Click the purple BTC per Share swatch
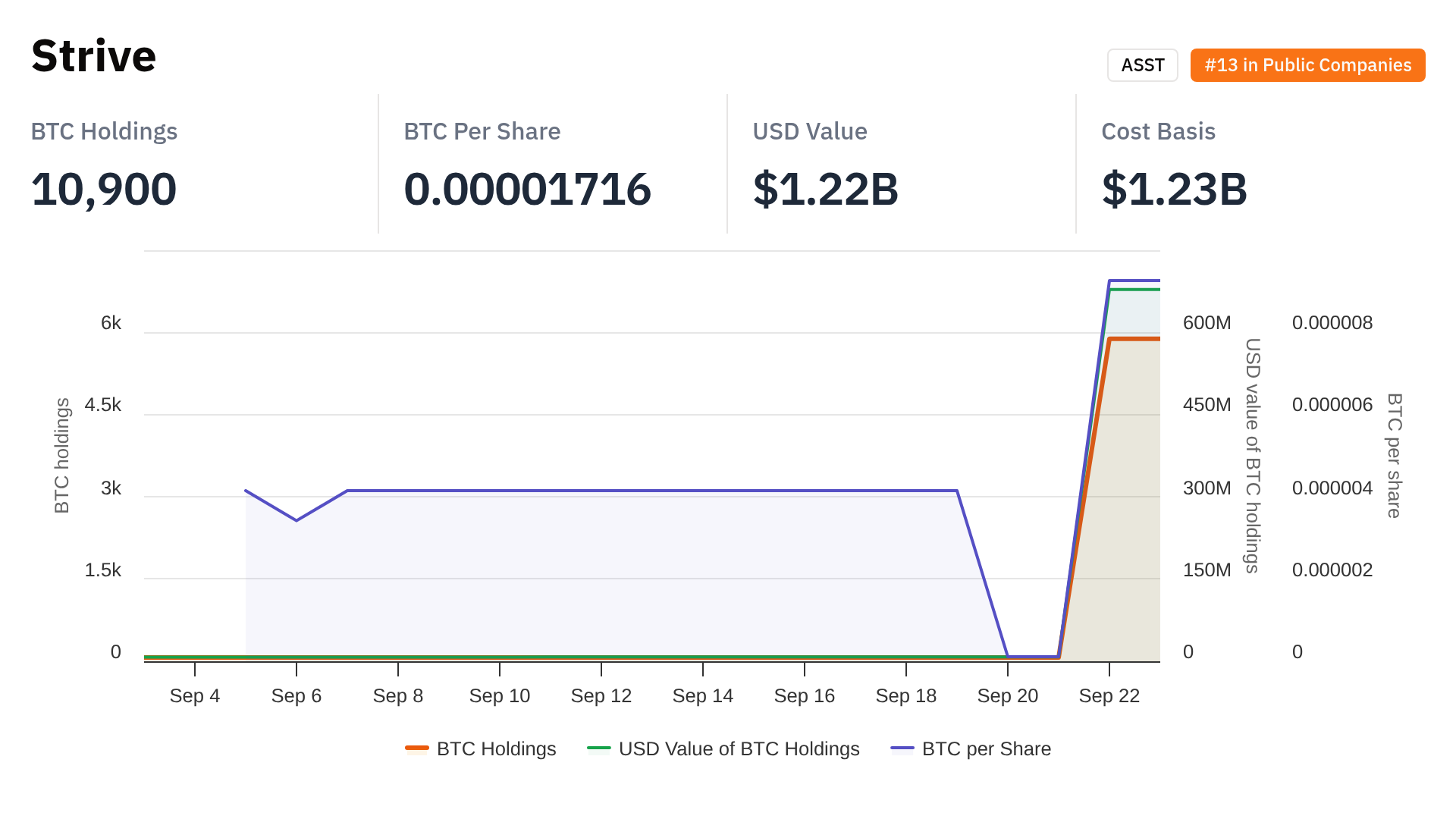Image resolution: width=1456 pixels, height=819 pixels. point(902,748)
